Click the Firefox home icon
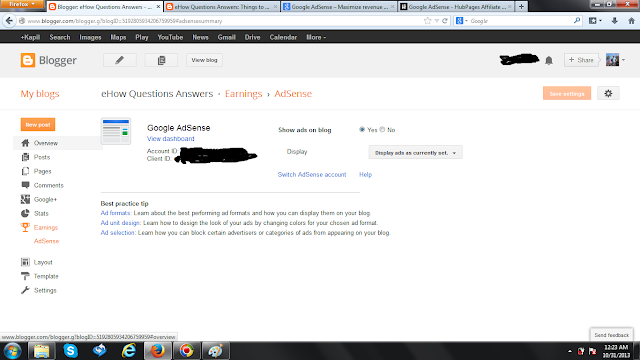 pyautogui.click(x=631, y=21)
